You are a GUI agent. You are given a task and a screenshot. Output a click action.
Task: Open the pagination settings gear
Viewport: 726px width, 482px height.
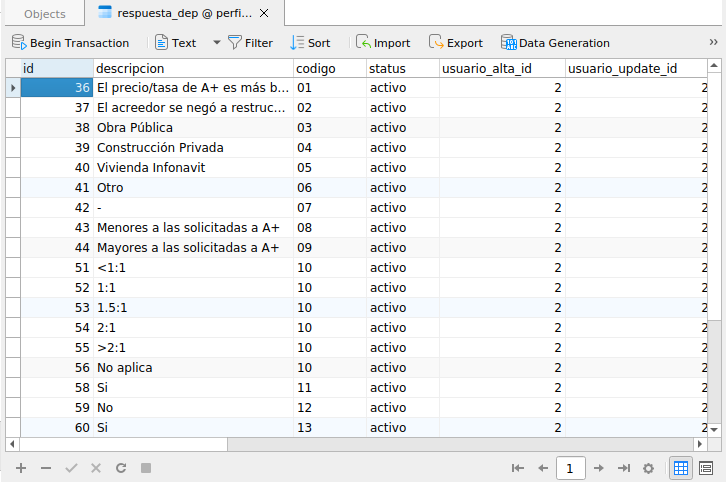(648, 467)
